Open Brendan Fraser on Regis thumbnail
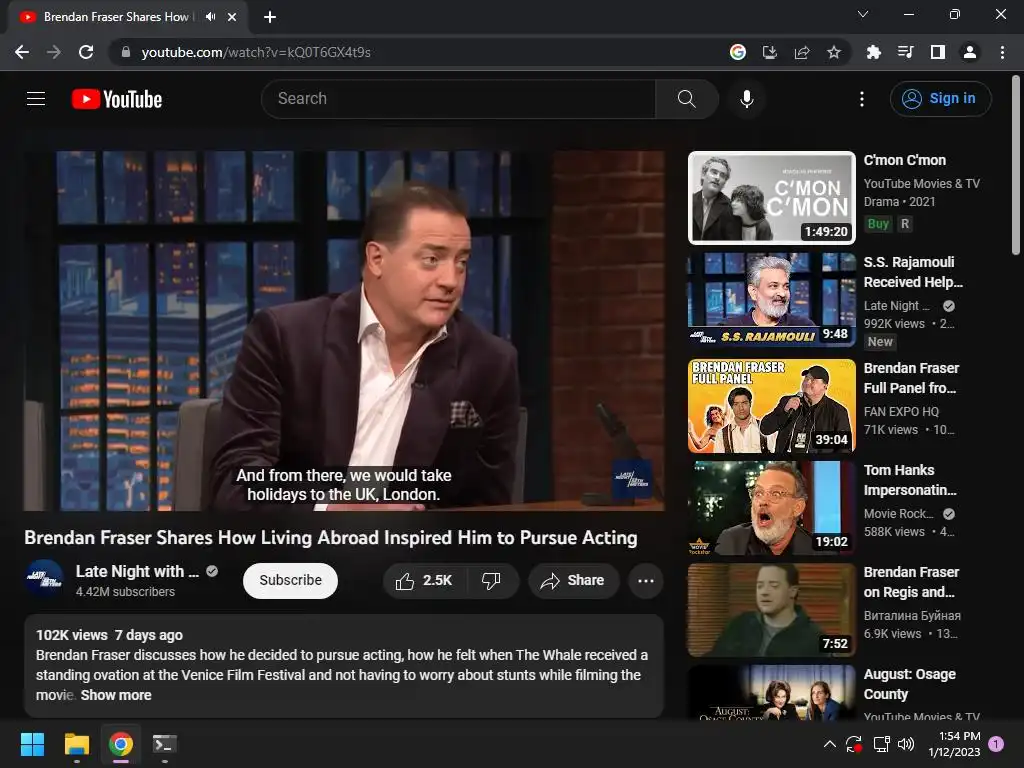Screen dimensions: 1024x768 pyautogui.click(x=771, y=610)
